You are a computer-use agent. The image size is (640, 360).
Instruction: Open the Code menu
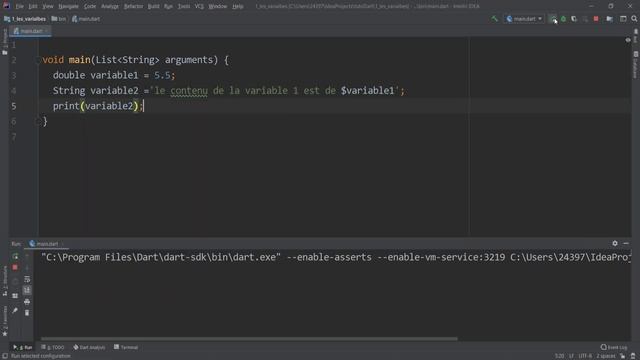point(90,6)
